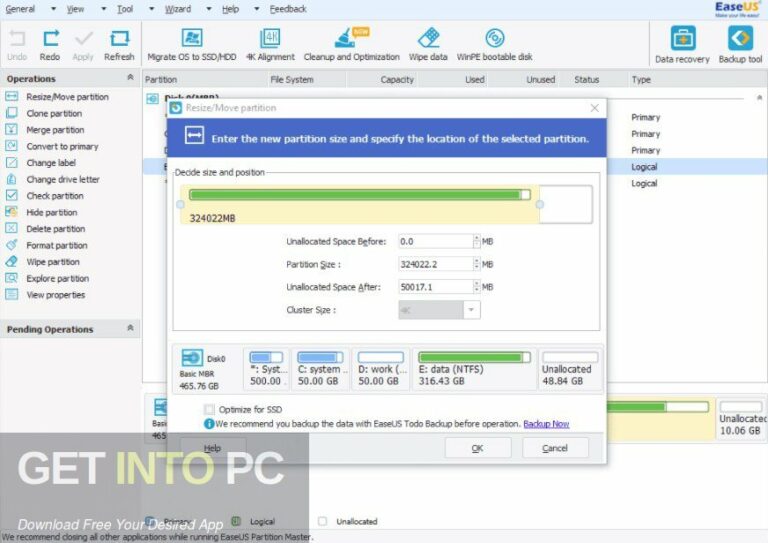Open the Cluster Size dropdown
The height and width of the screenshot is (543, 768).
coord(471,310)
